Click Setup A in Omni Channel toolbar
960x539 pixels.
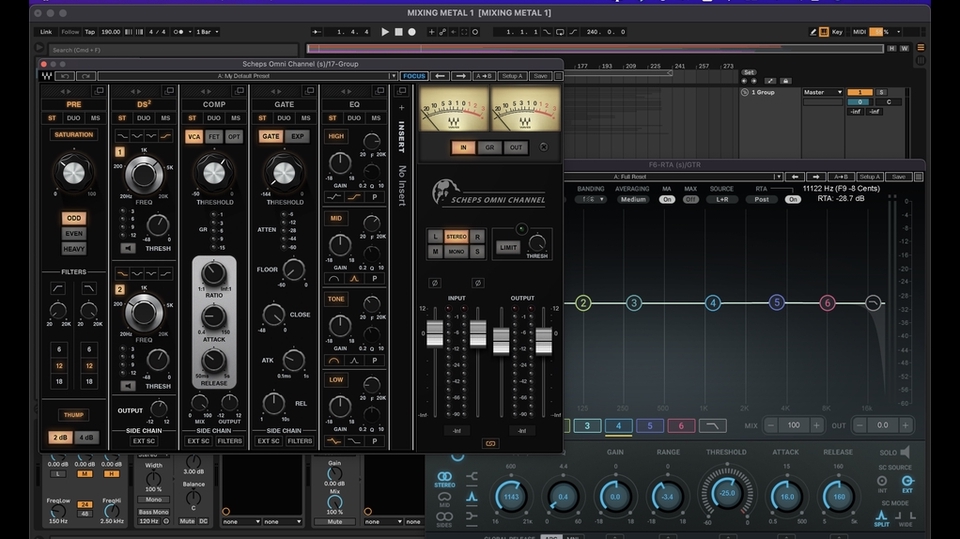tap(512, 76)
